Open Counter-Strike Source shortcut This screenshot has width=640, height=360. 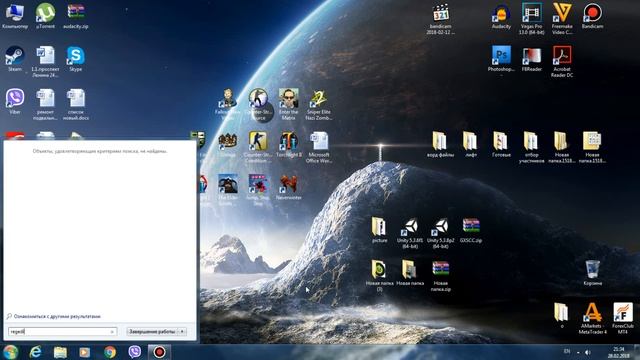258,104
